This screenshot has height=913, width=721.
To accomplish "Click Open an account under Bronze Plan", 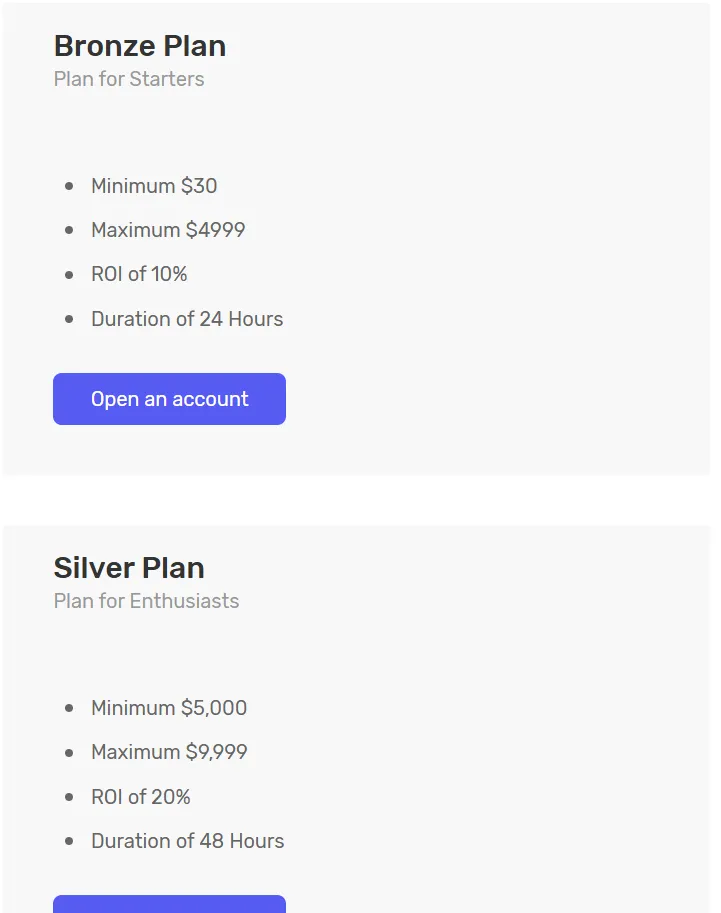I will pyautogui.click(x=169, y=399).
